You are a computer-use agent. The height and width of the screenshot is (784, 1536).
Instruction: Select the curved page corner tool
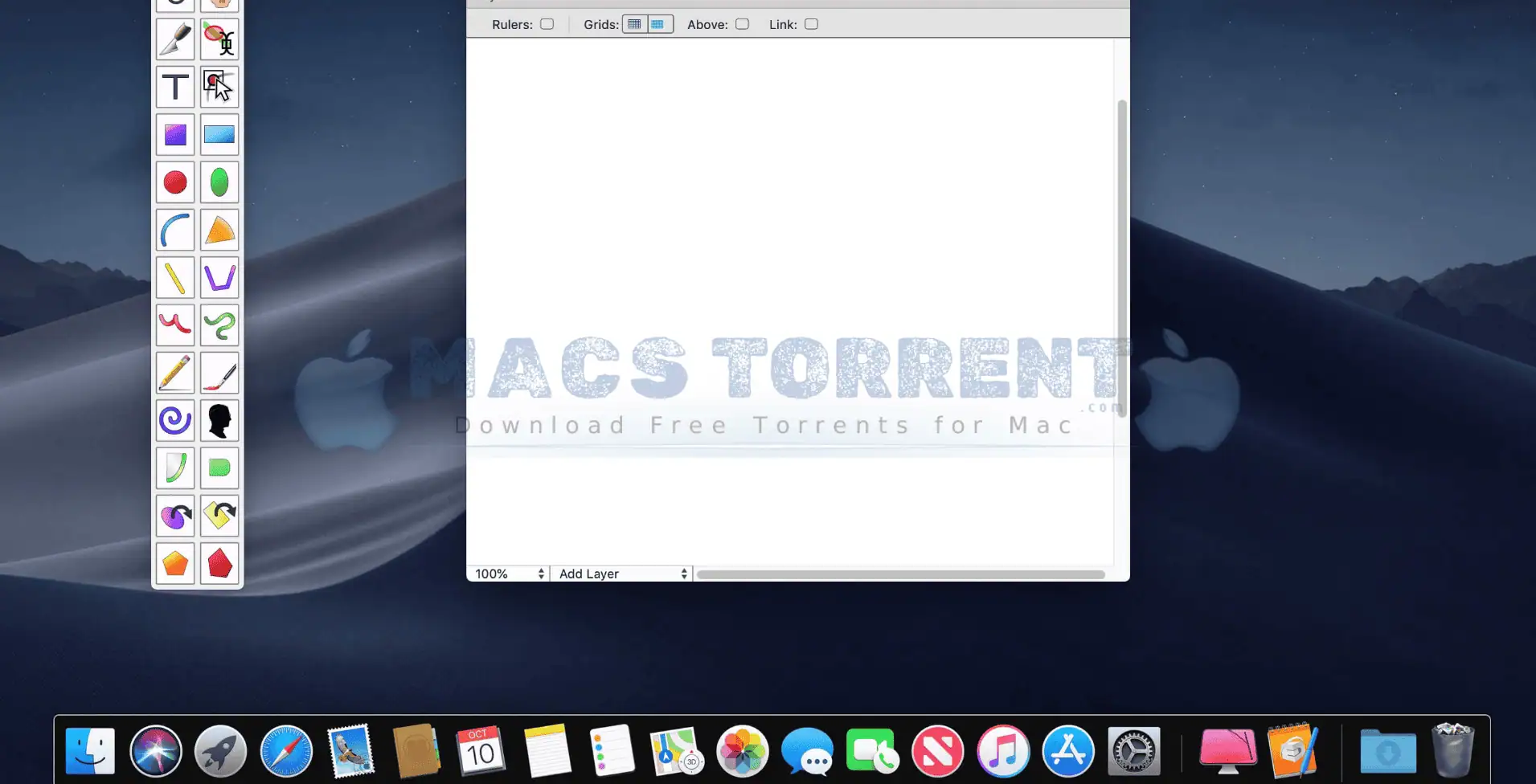[175, 468]
